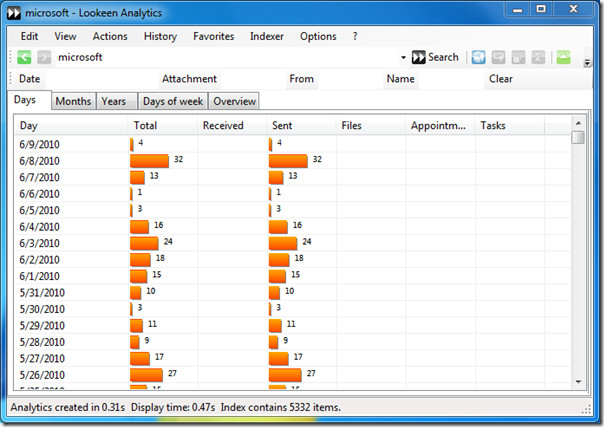Select the 6/6/2010 row

(292, 194)
